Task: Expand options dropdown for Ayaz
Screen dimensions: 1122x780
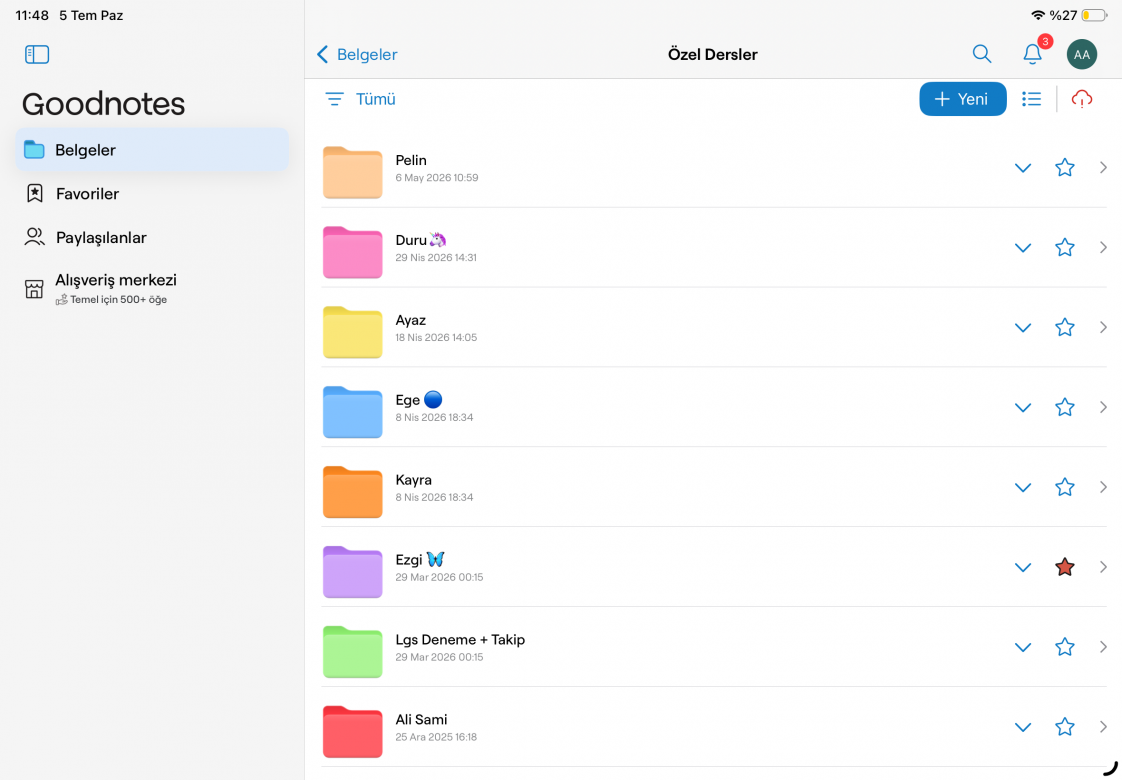Action: [1023, 328]
